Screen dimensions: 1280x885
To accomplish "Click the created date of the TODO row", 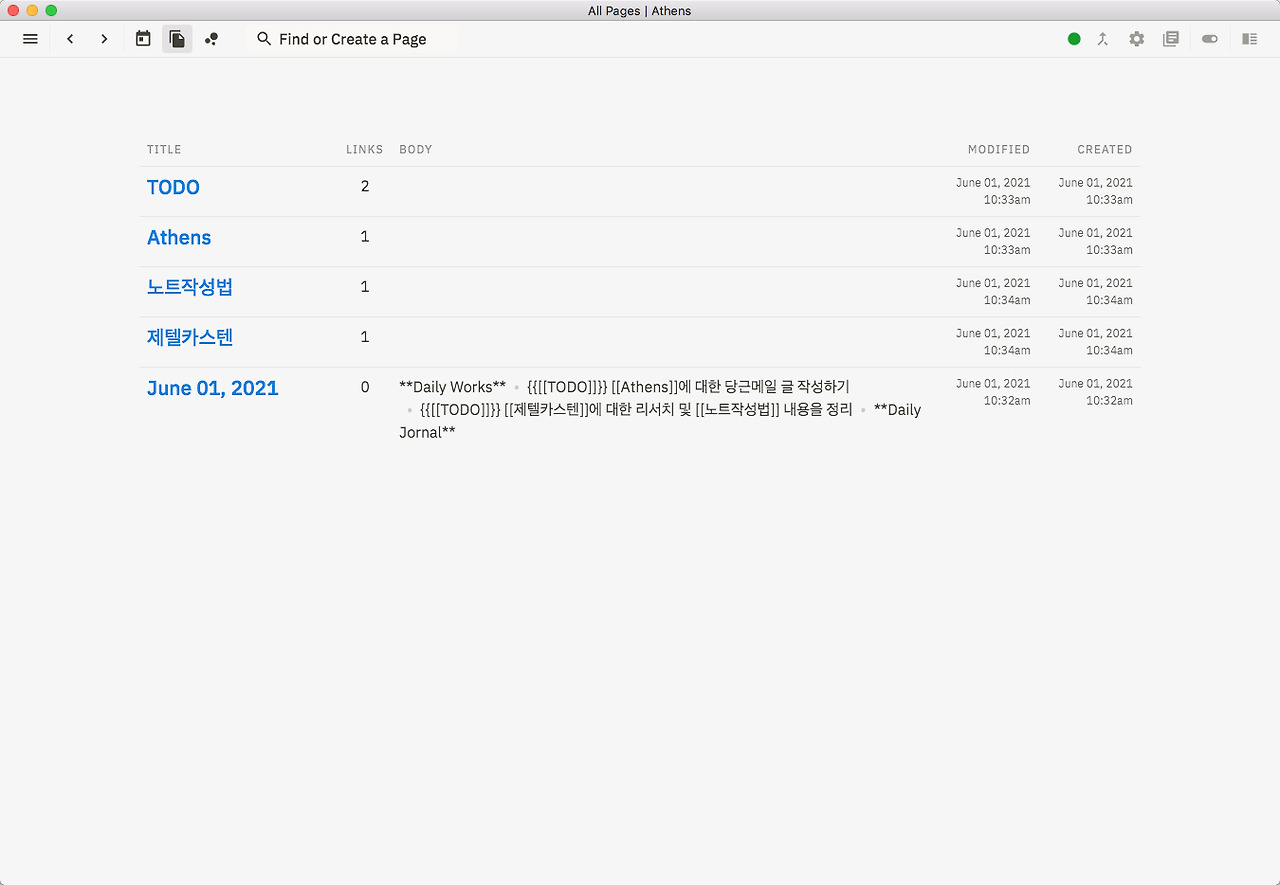I will point(1096,191).
